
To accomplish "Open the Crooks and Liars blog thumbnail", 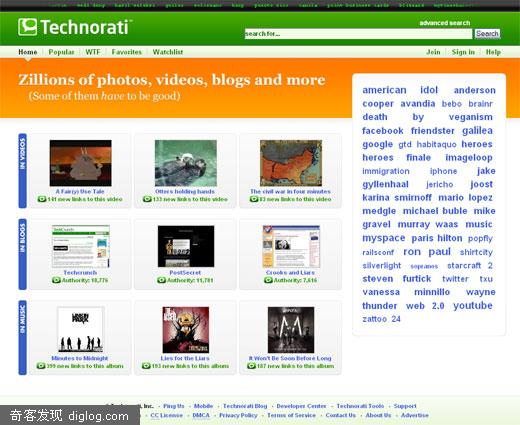I will pos(291,246).
